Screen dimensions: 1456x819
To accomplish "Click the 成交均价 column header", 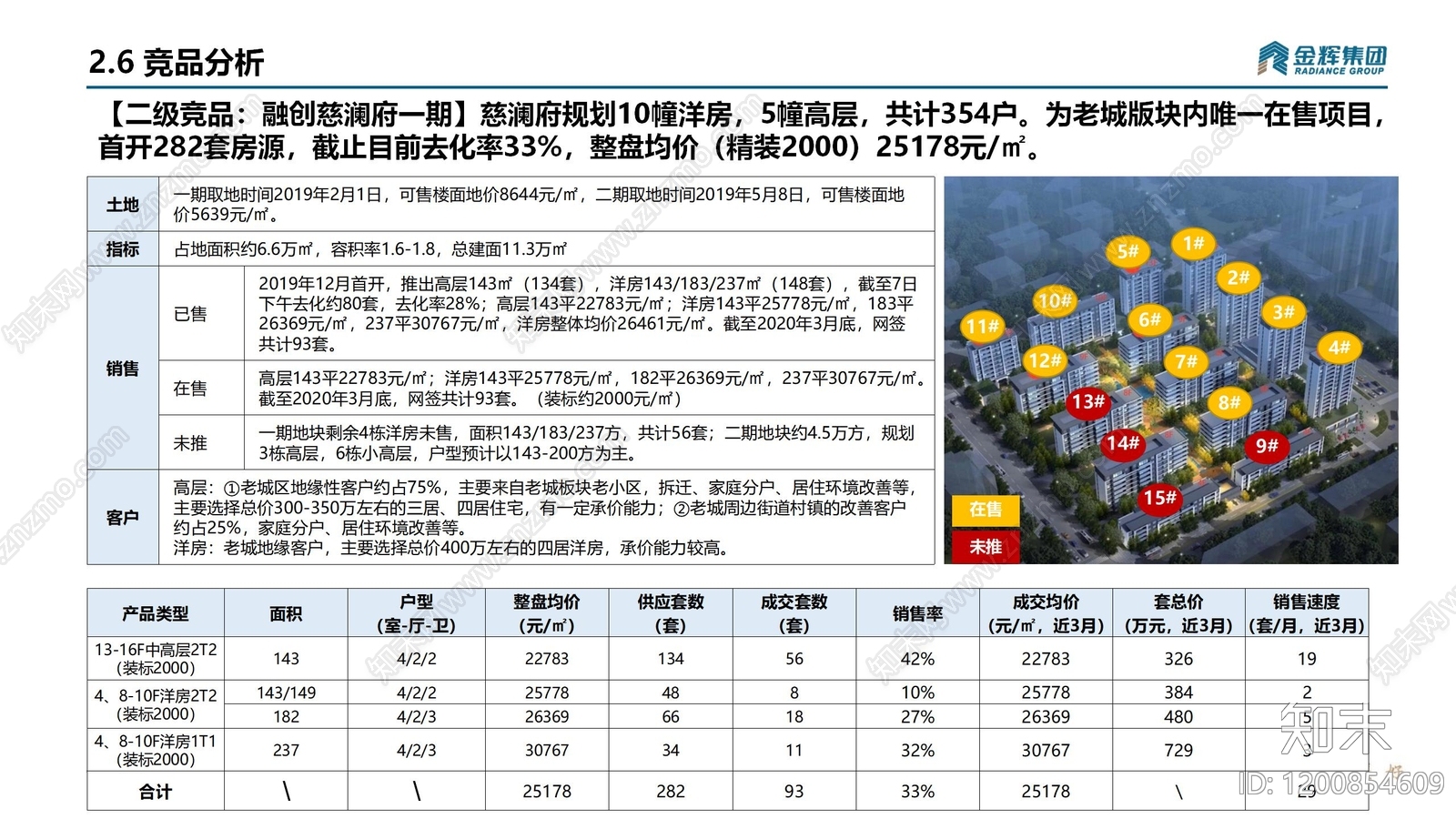I will point(1046,613).
